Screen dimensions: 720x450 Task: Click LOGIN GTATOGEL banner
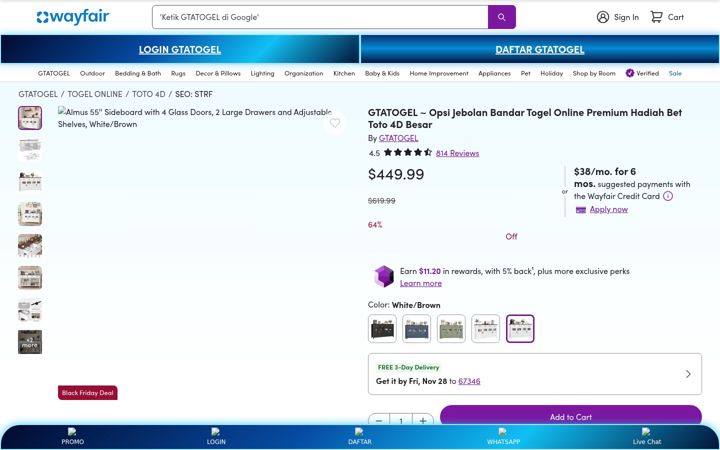pyautogui.click(x=180, y=49)
